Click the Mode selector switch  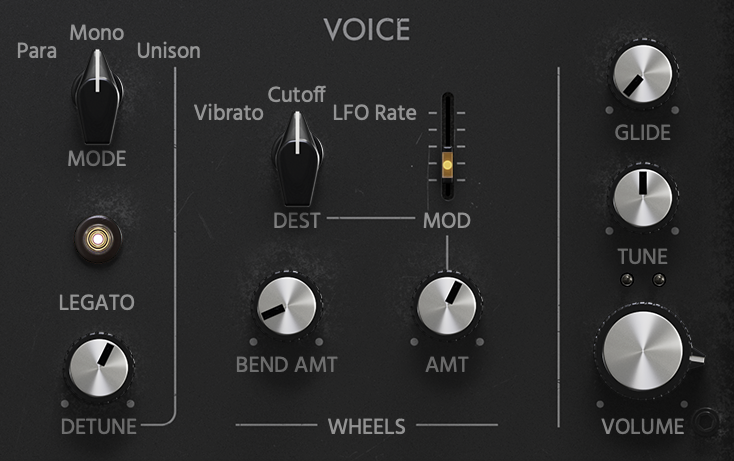coord(97,97)
